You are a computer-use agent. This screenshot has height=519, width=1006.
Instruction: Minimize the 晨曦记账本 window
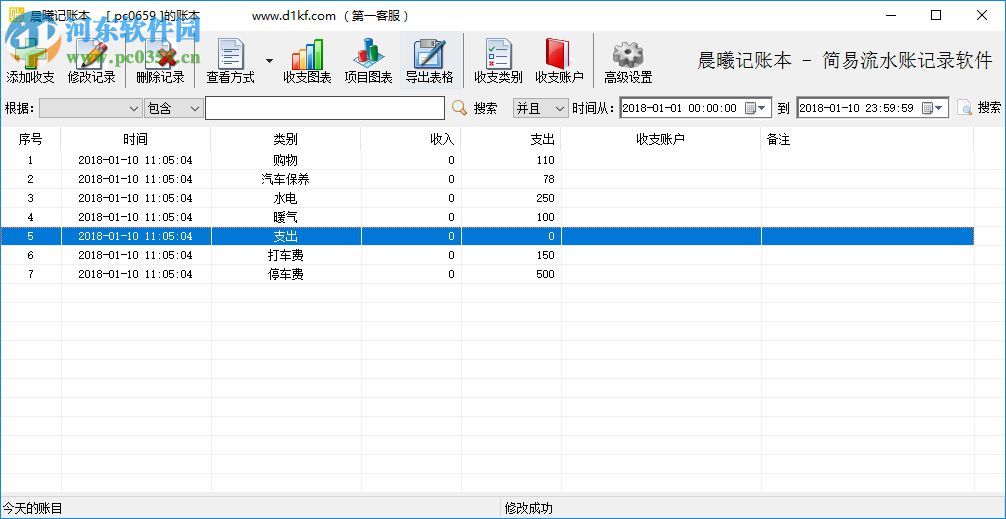pyautogui.click(x=891, y=15)
